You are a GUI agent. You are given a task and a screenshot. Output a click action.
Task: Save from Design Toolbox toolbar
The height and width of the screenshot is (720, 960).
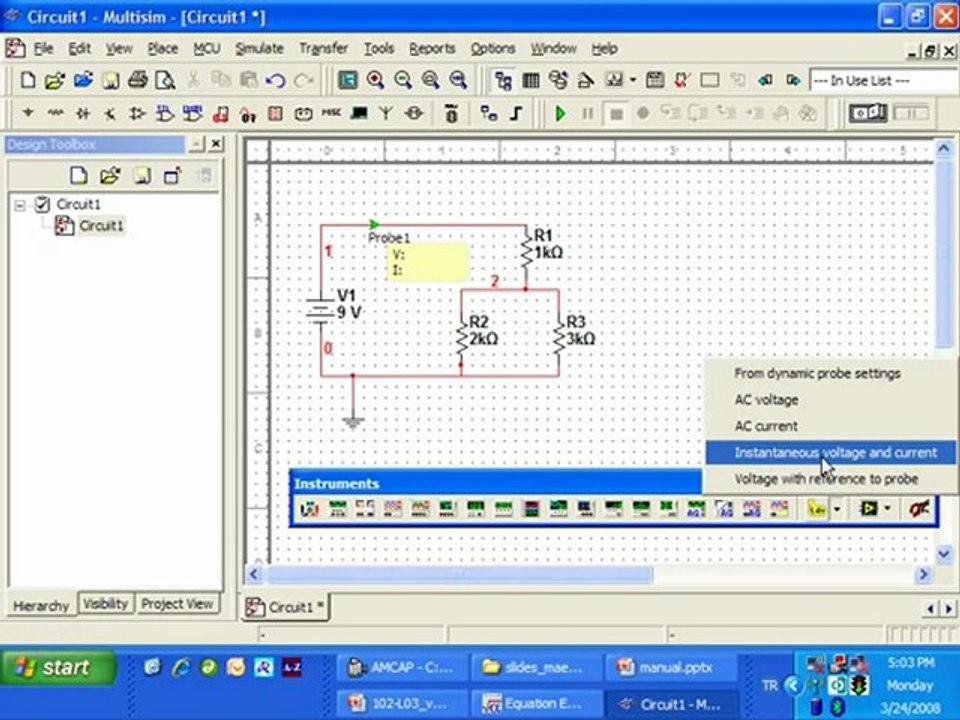pos(141,176)
